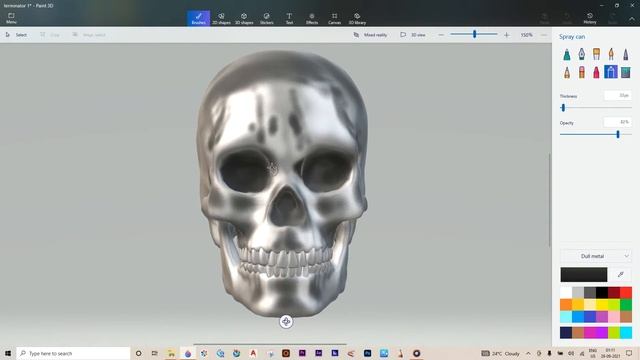Screen dimensions: 640x360
Task: Click the skull's left eye socket
Action: pos(245,171)
